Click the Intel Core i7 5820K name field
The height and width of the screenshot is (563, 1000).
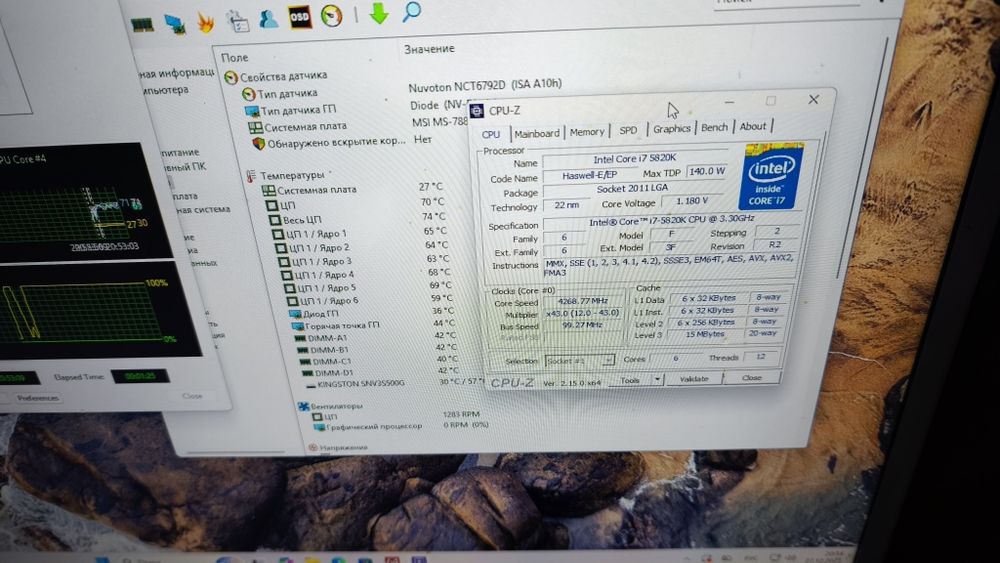point(635,158)
